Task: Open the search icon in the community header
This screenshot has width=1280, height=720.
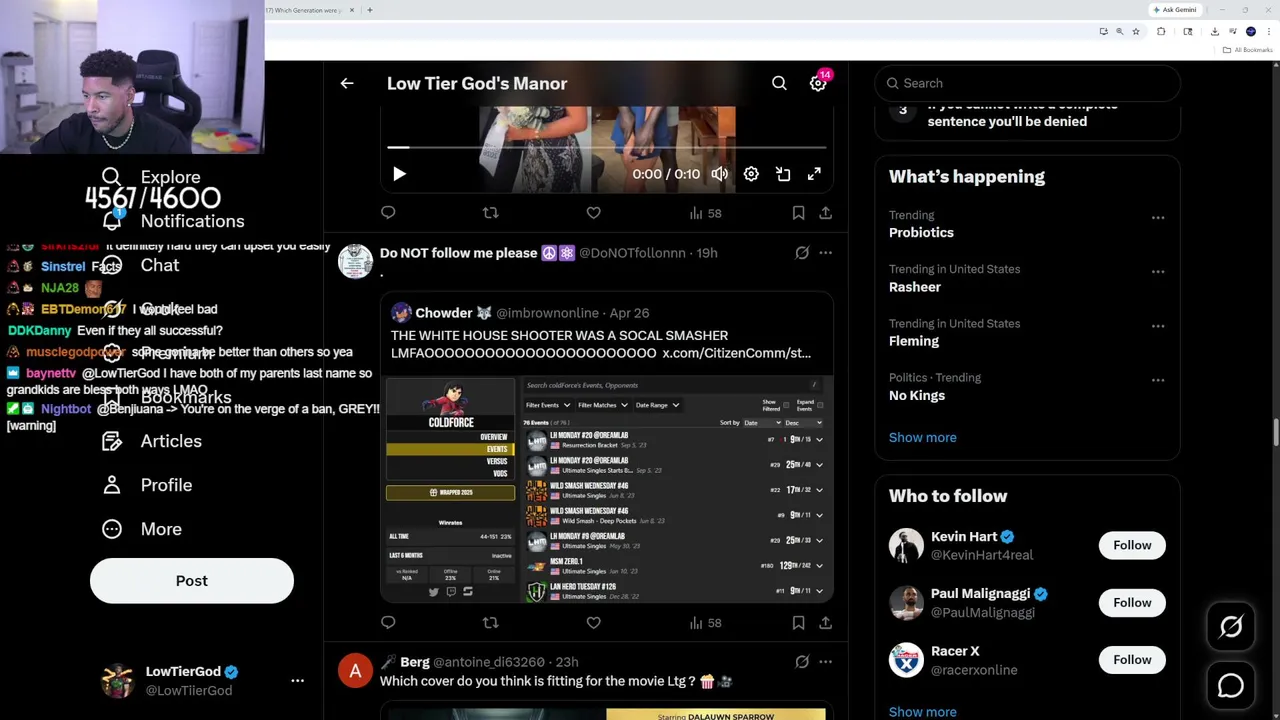Action: click(779, 83)
